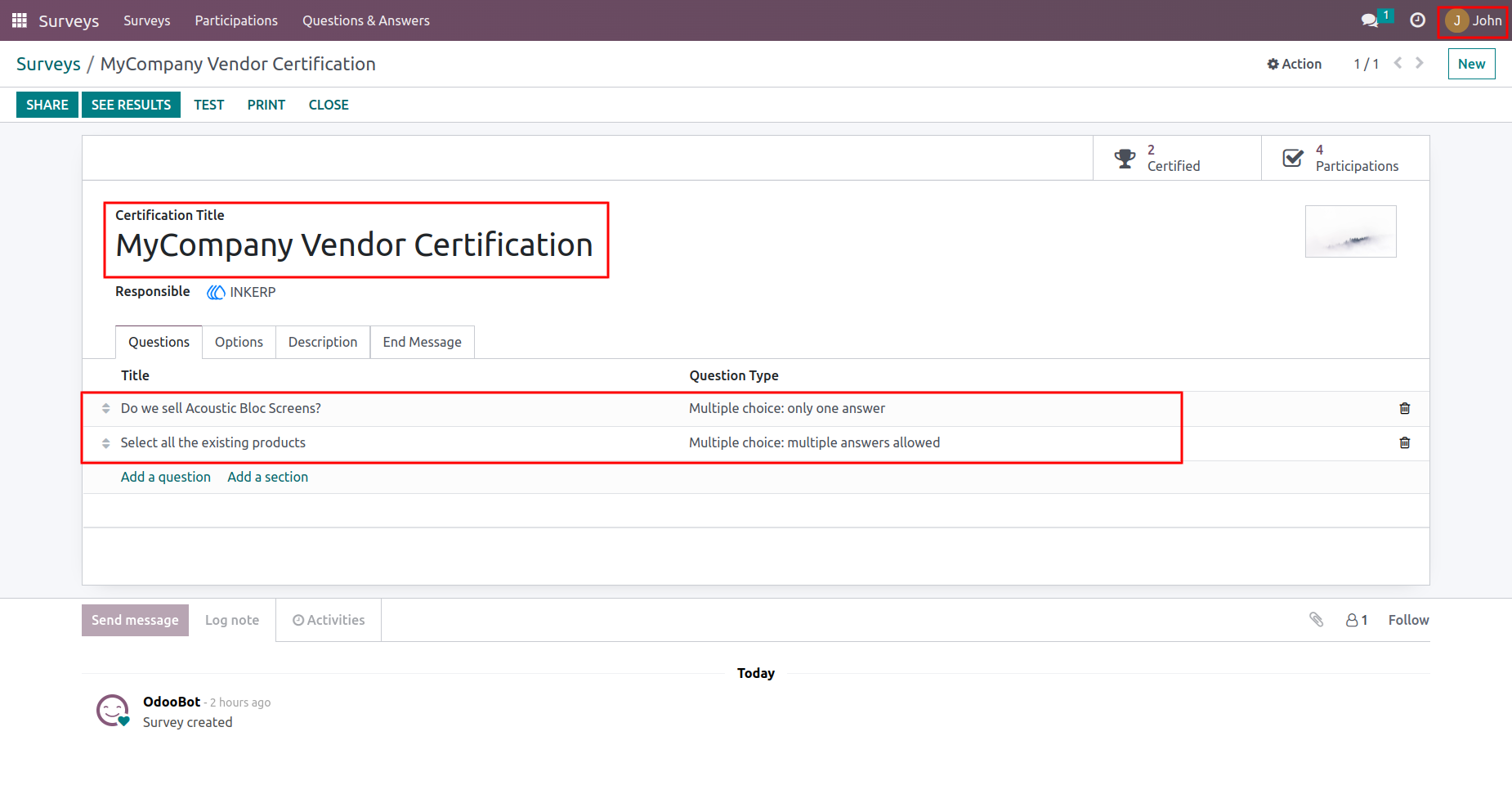The height and width of the screenshot is (790, 1512).
Task: Delete the Select all existing products question
Action: 1405,442
